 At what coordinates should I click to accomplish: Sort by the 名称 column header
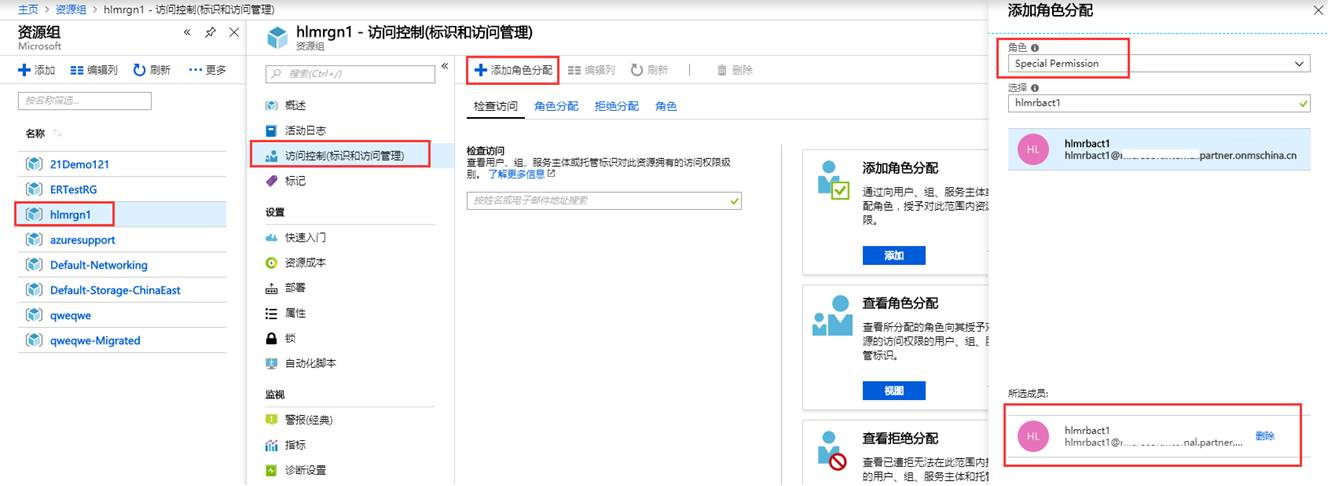click(x=35, y=133)
